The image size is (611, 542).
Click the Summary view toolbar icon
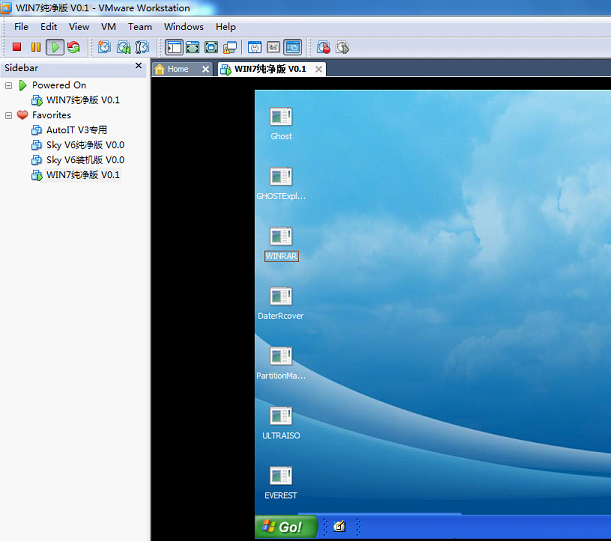(x=255, y=47)
